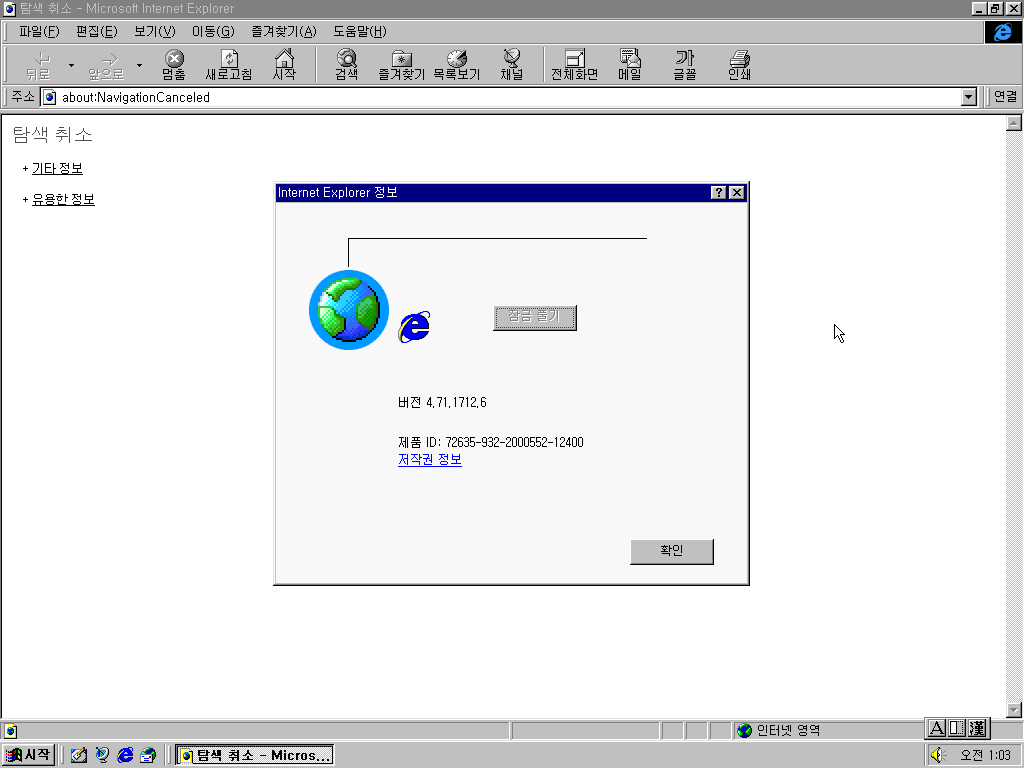The width and height of the screenshot is (1024, 768).
Task: Click the first Quick Launch icon with pencil
Action: tap(79, 755)
